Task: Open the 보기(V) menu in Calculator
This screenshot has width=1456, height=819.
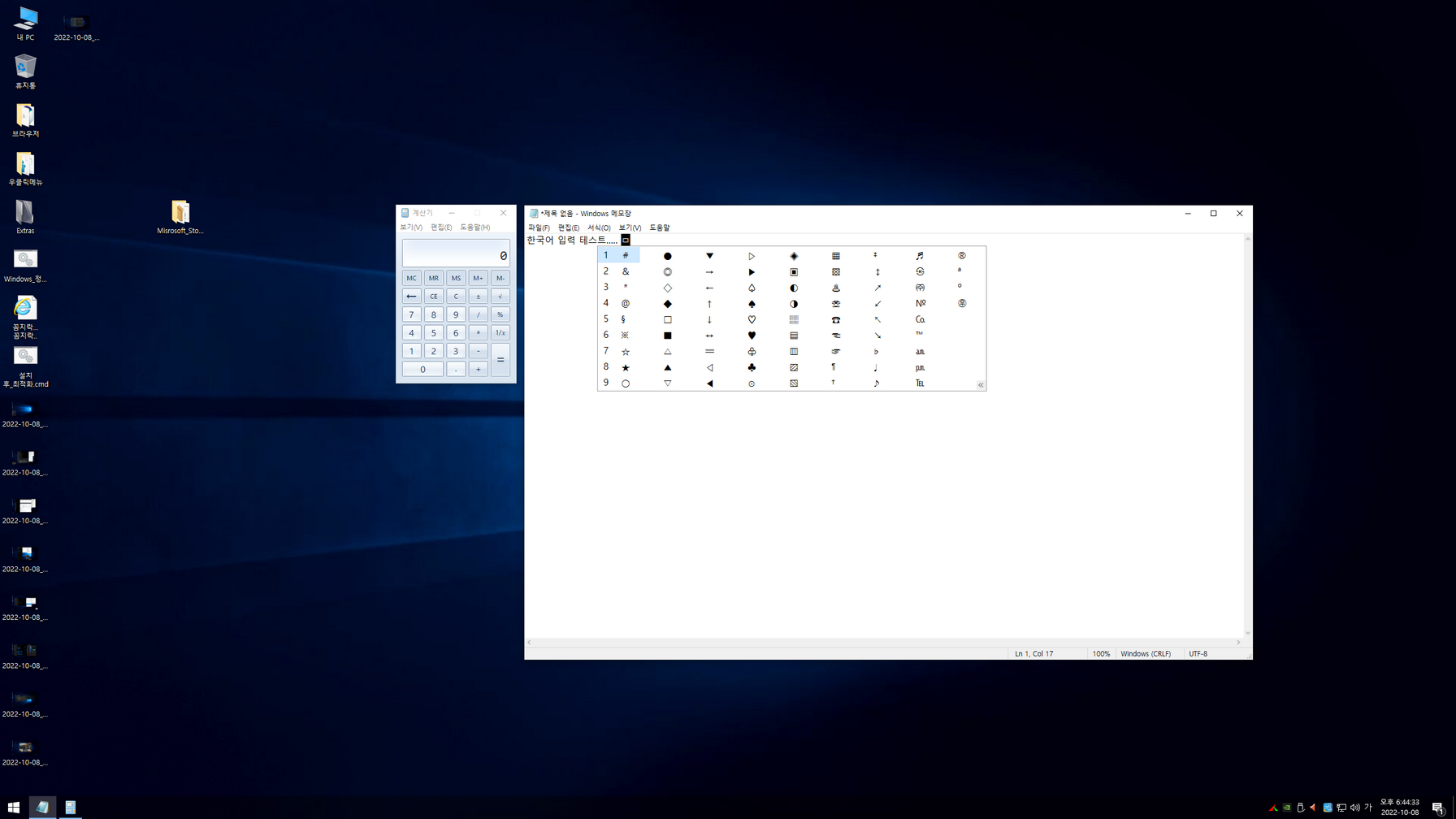Action: 411,227
